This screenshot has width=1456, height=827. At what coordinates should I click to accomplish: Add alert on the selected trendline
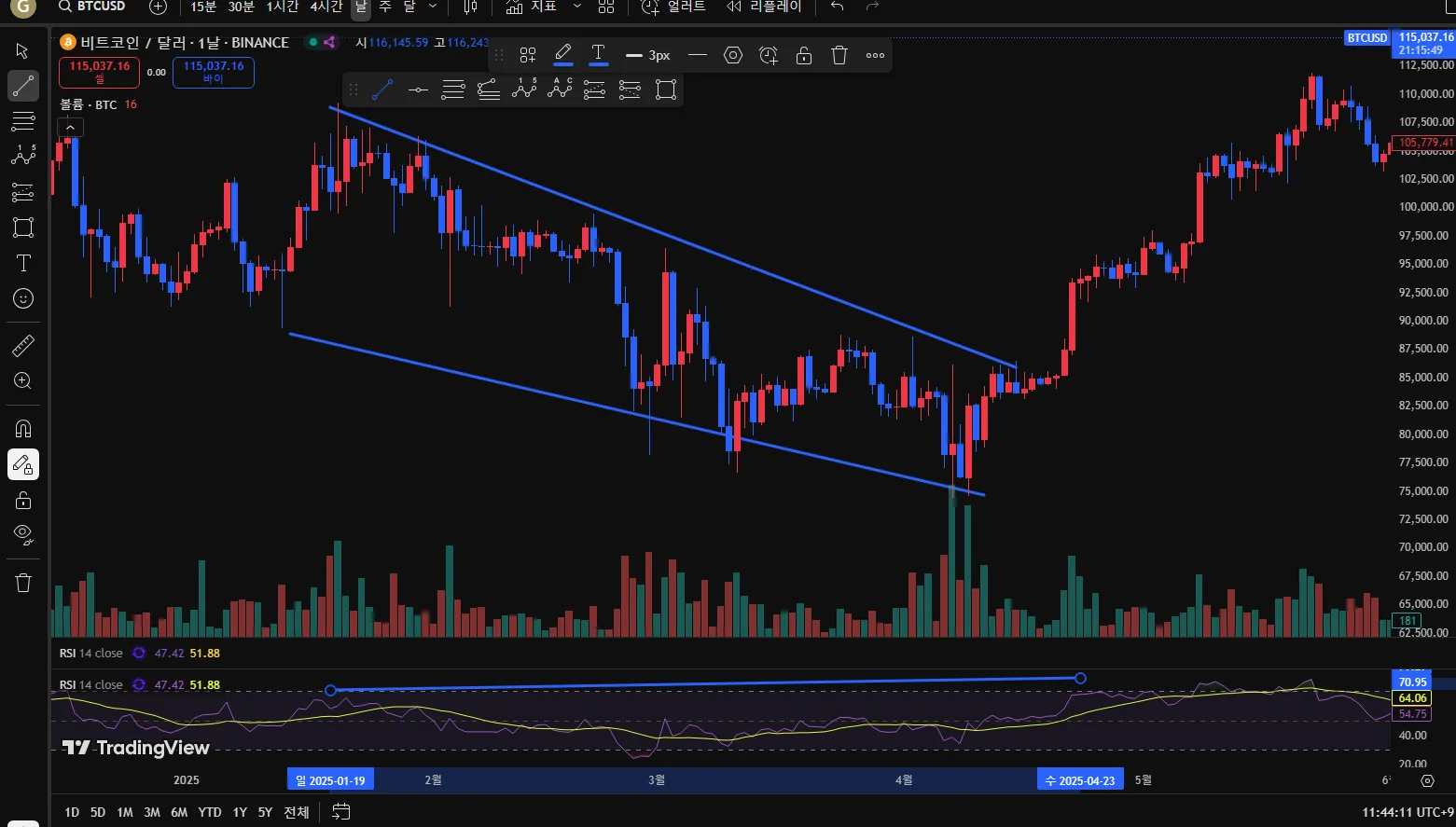pyautogui.click(x=769, y=55)
